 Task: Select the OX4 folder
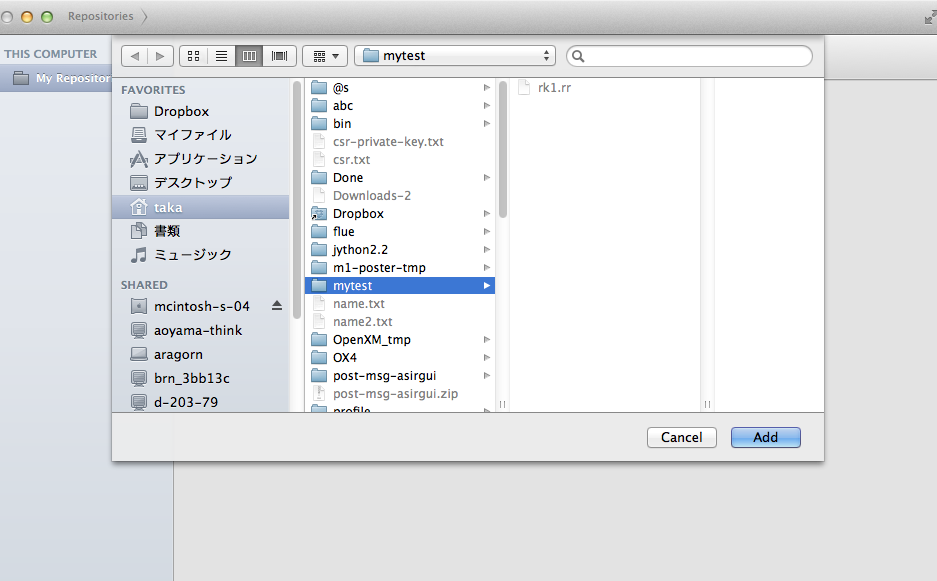(x=399, y=357)
